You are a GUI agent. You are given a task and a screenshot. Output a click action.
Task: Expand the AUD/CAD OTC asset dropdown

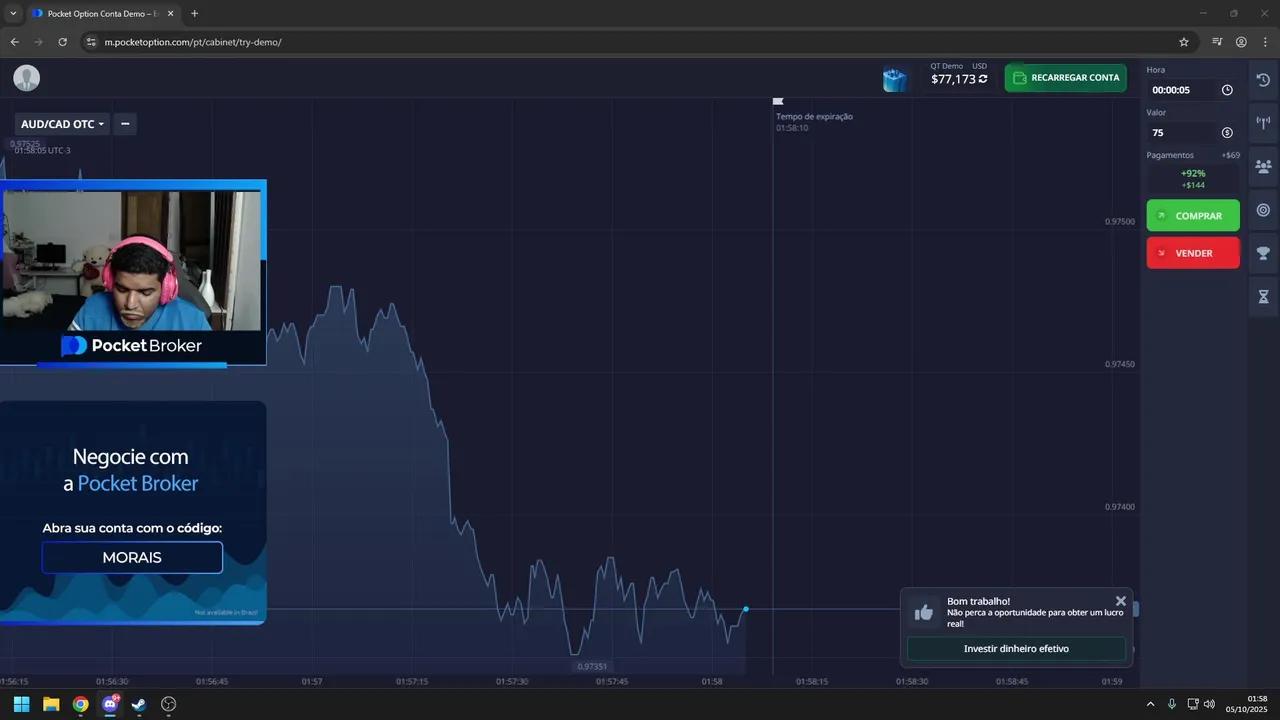[x=62, y=124]
